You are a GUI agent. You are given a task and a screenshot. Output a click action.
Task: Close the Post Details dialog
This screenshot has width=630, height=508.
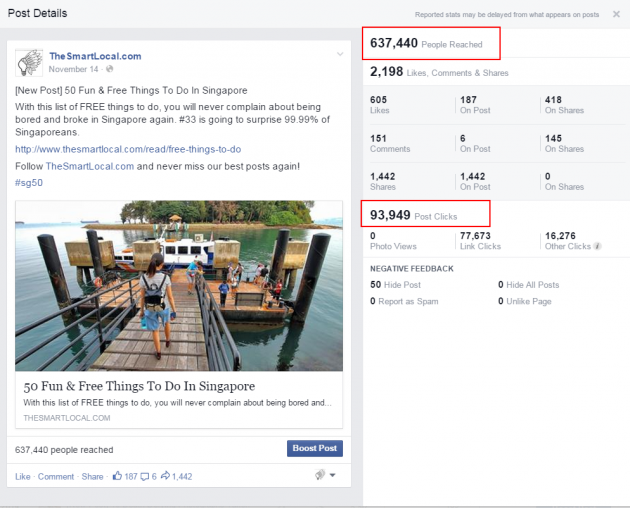[616, 16]
